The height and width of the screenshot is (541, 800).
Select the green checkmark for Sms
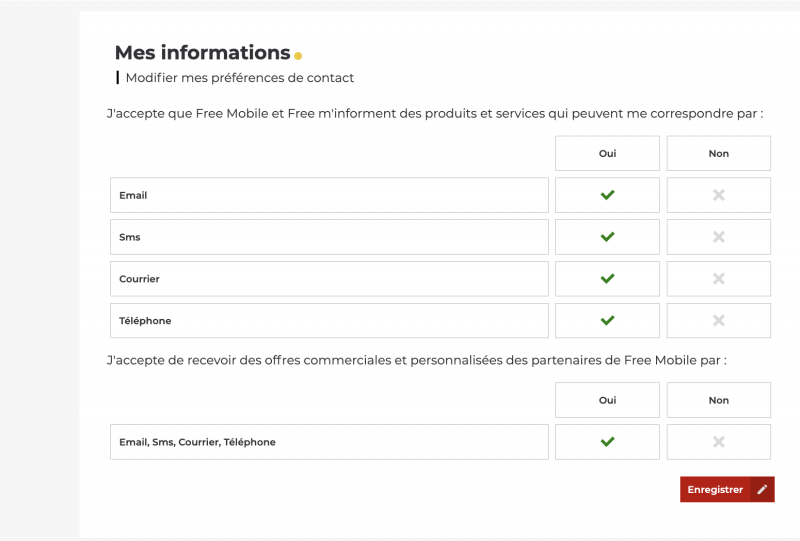(x=607, y=237)
